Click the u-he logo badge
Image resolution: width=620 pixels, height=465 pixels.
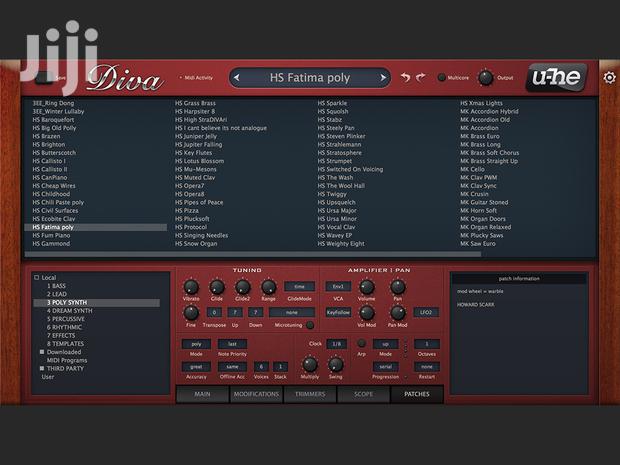pos(557,77)
